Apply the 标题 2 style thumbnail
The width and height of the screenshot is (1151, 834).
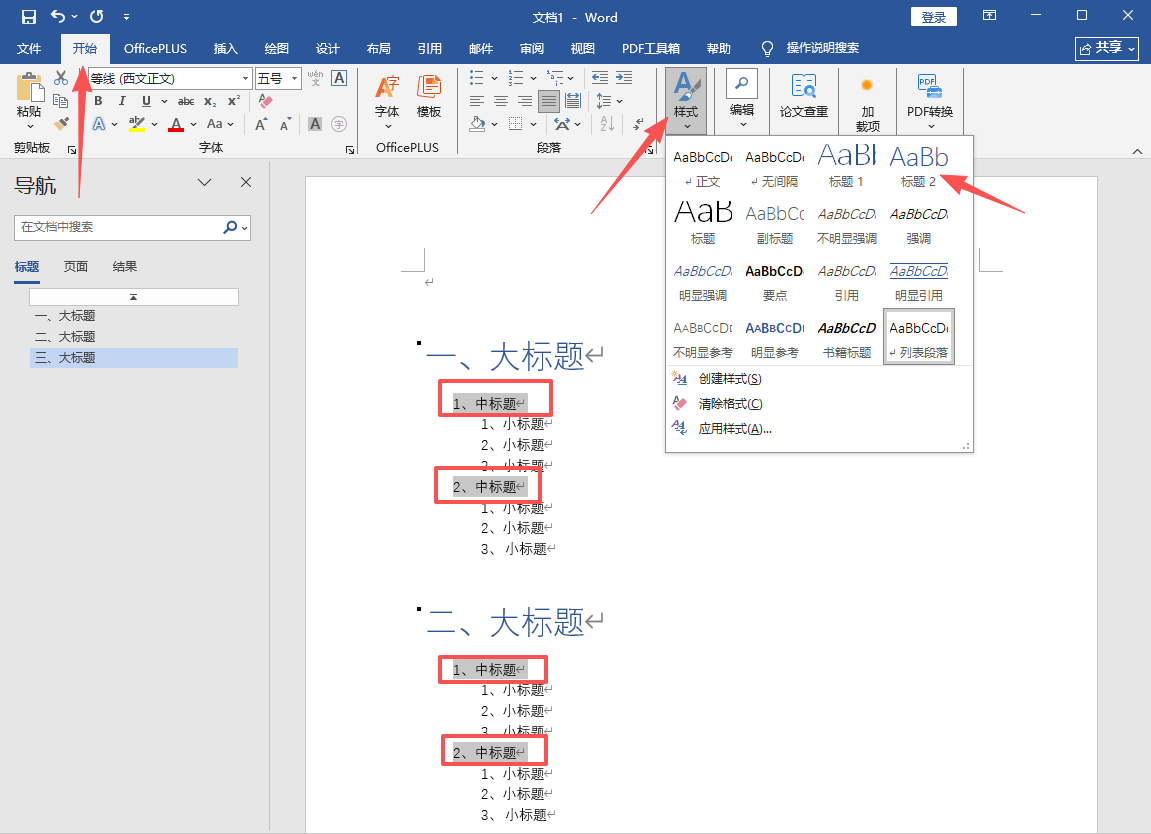click(x=918, y=165)
